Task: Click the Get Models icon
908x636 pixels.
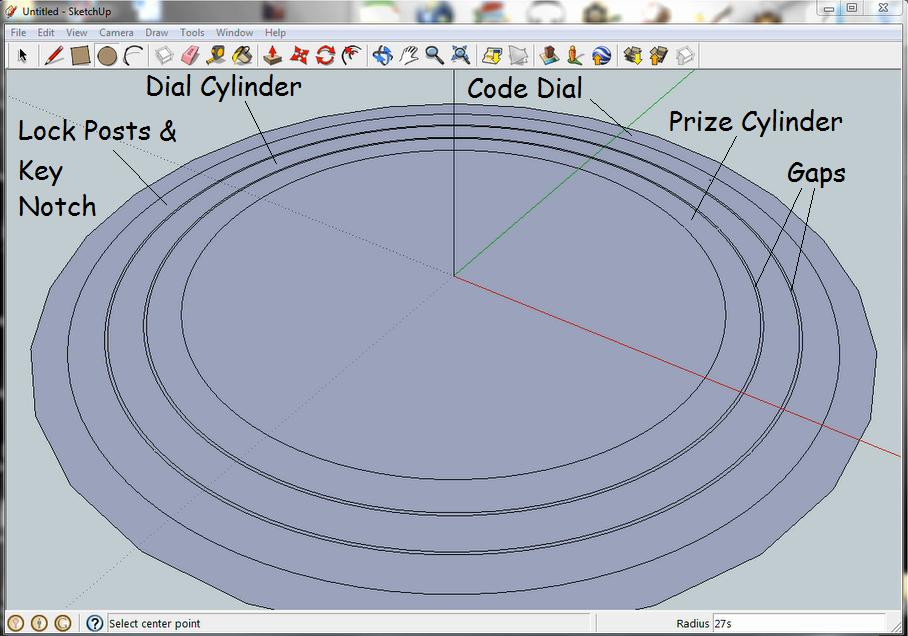Action: click(x=632, y=56)
